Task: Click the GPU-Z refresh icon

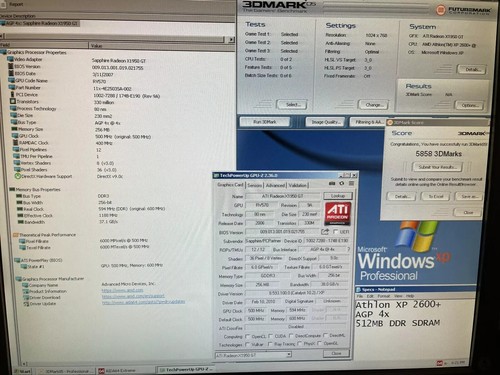Action: coord(342,184)
